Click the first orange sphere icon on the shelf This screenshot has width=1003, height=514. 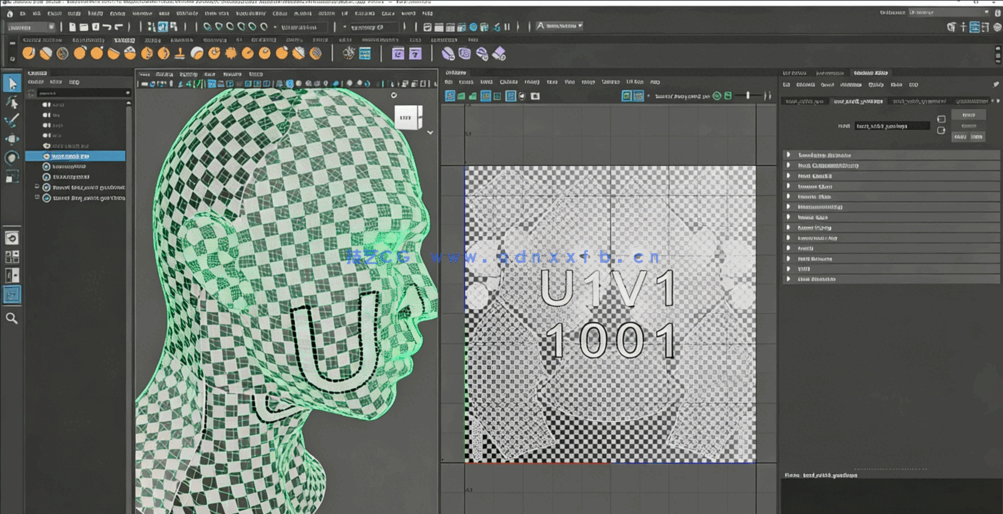point(29,53)
